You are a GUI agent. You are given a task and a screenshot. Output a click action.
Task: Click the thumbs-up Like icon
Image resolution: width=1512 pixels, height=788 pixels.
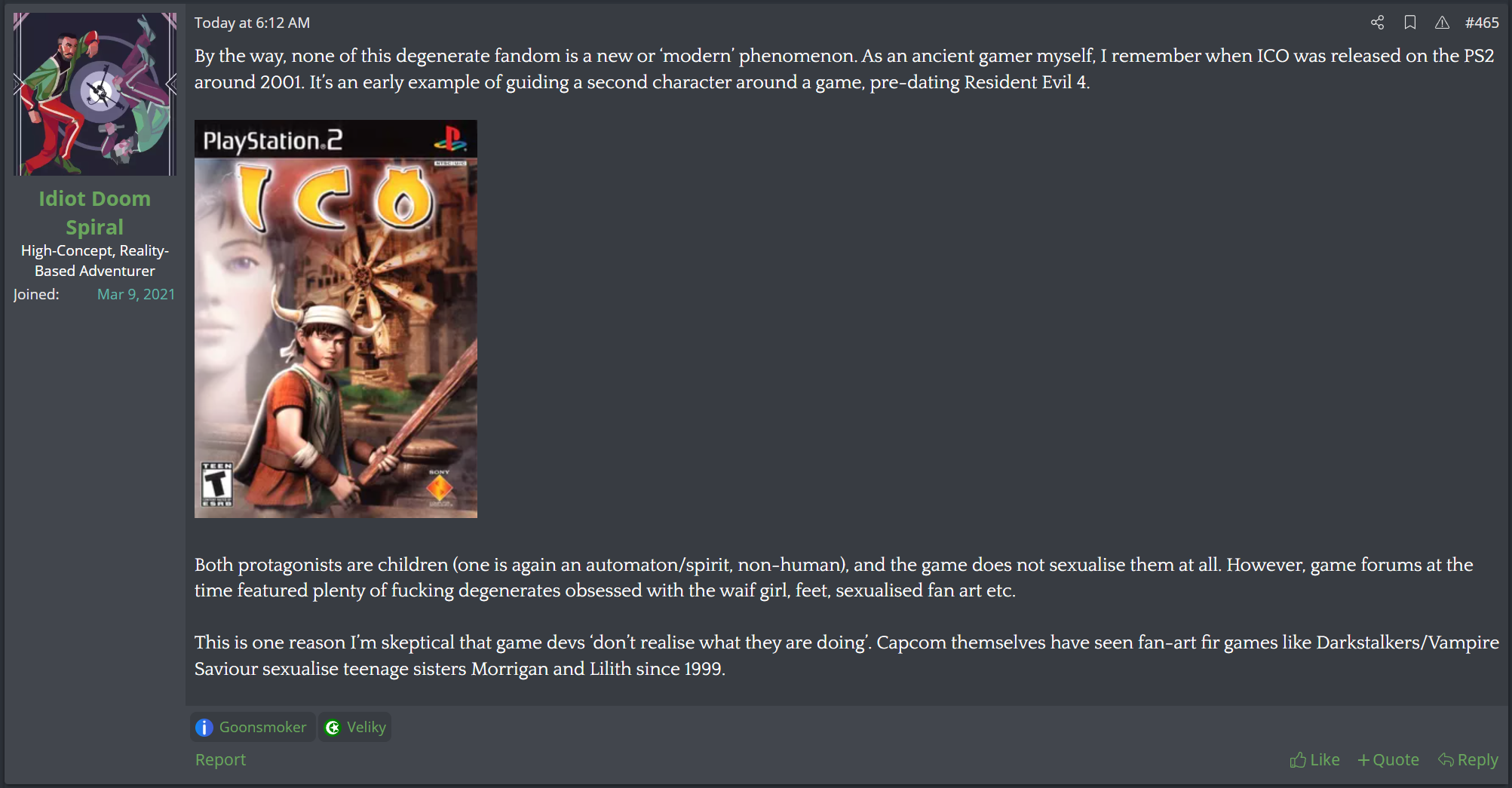(1298, 759)
